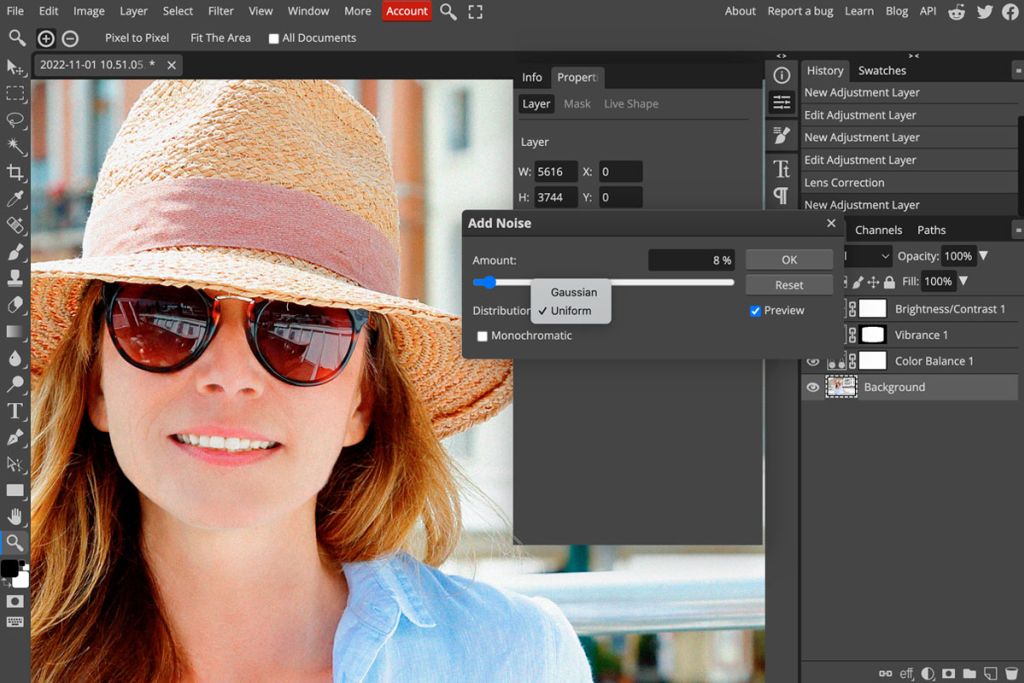Click the Amount percentage input field
Viewport: 1024px width, 683px height.
690,260
